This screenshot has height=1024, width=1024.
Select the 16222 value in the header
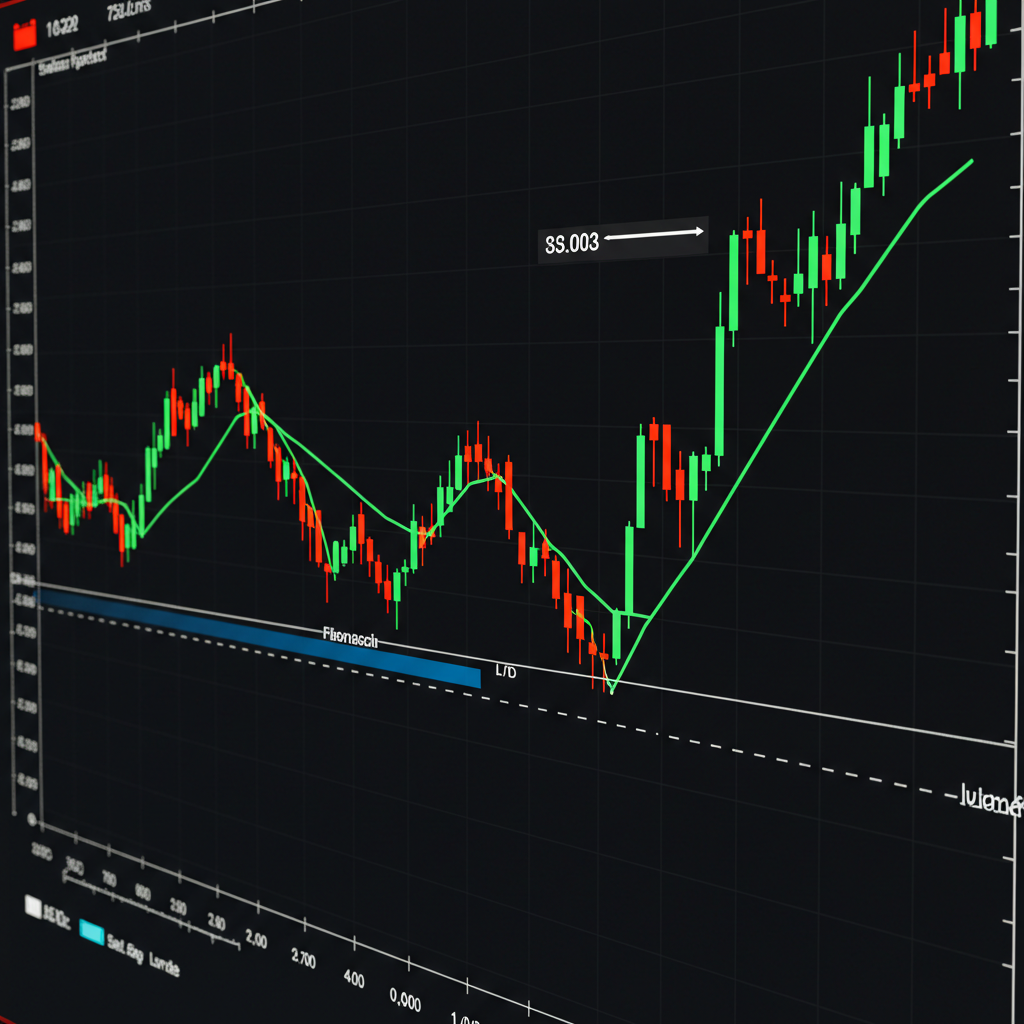(x=63, y=27)
